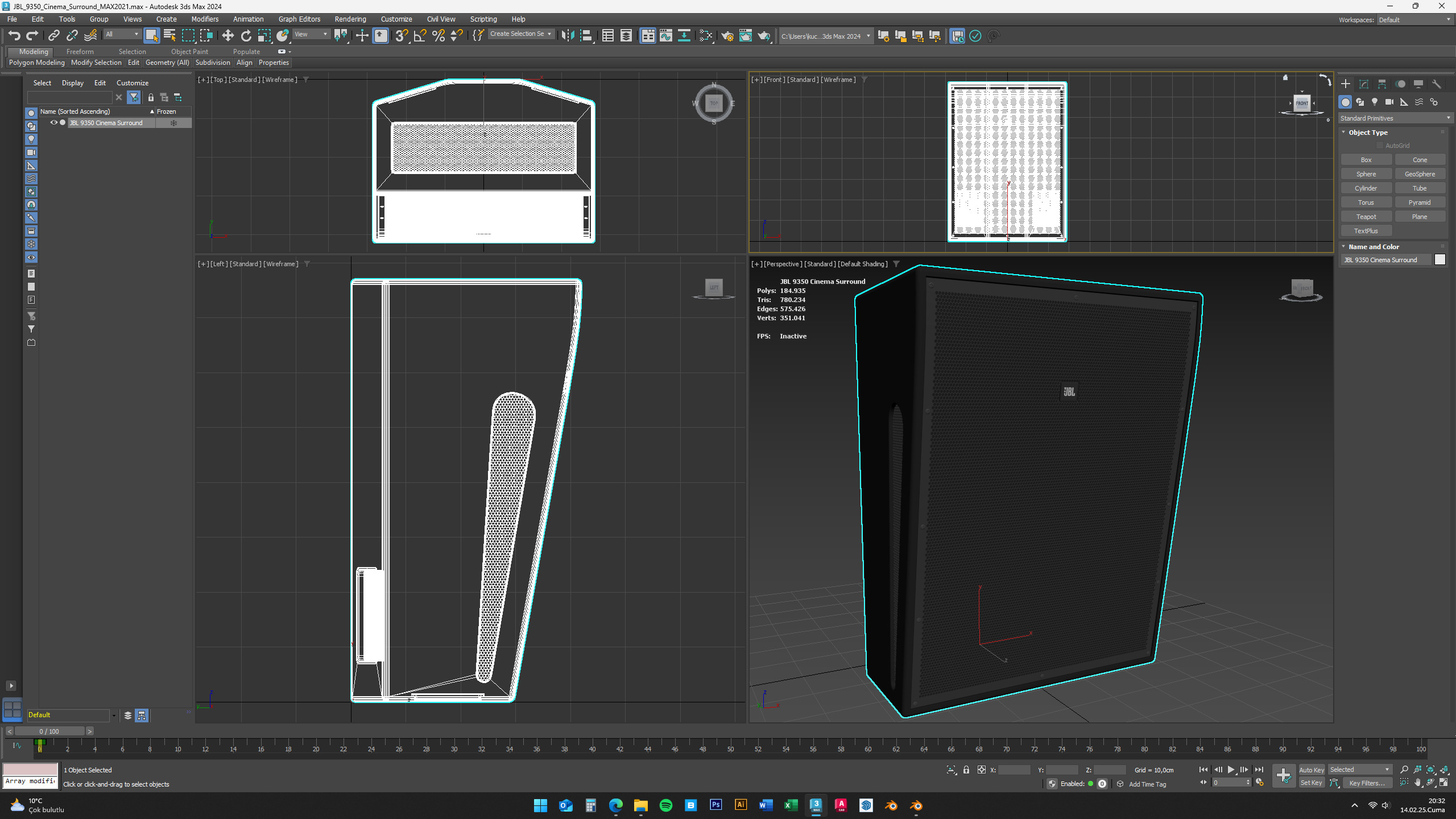Choose the Select and Move tool
This screenshot has height=819, width=1456.
coord(228,36)
